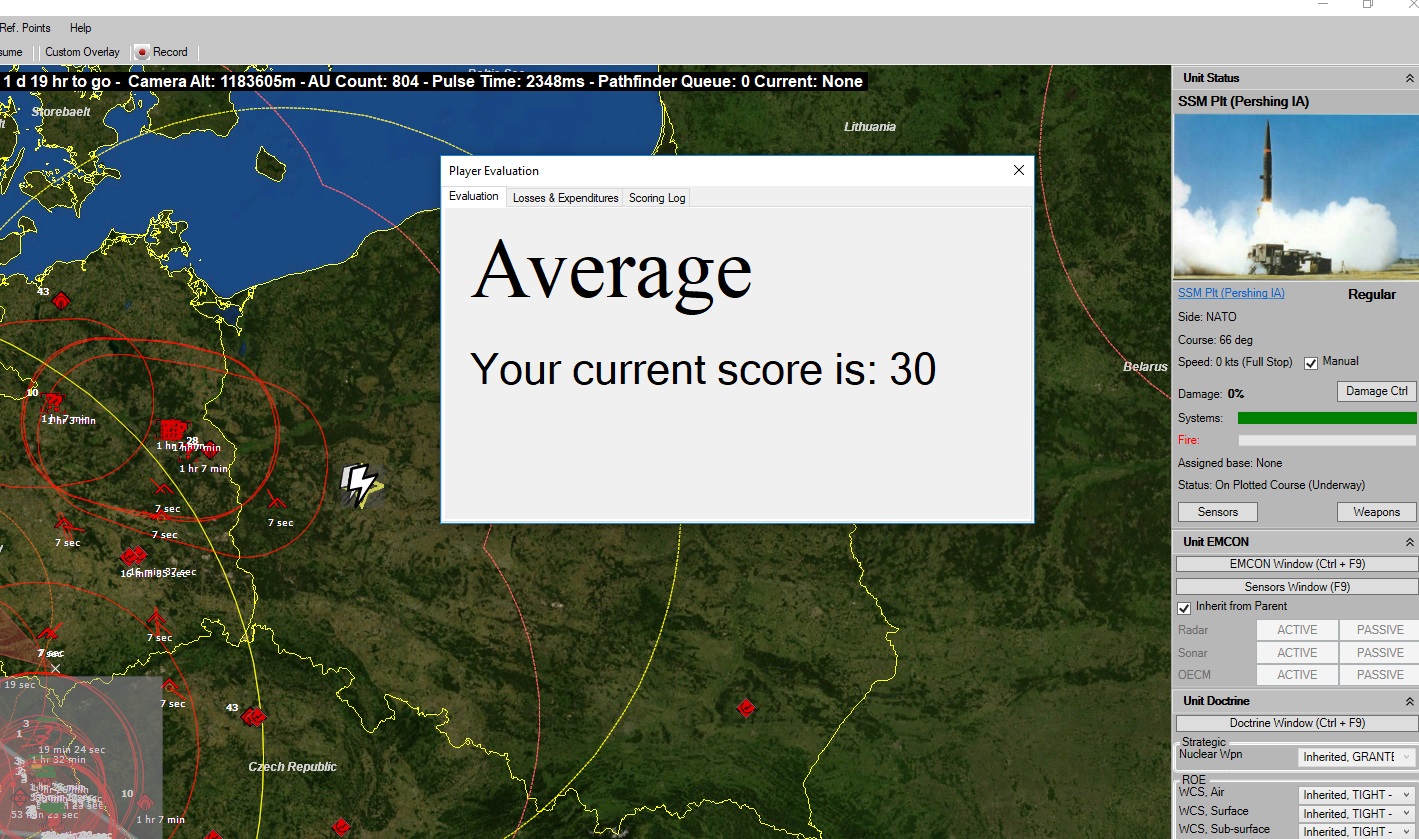
Task: Switch to the Losses & Expenditures tab
Action: (565, 198)
